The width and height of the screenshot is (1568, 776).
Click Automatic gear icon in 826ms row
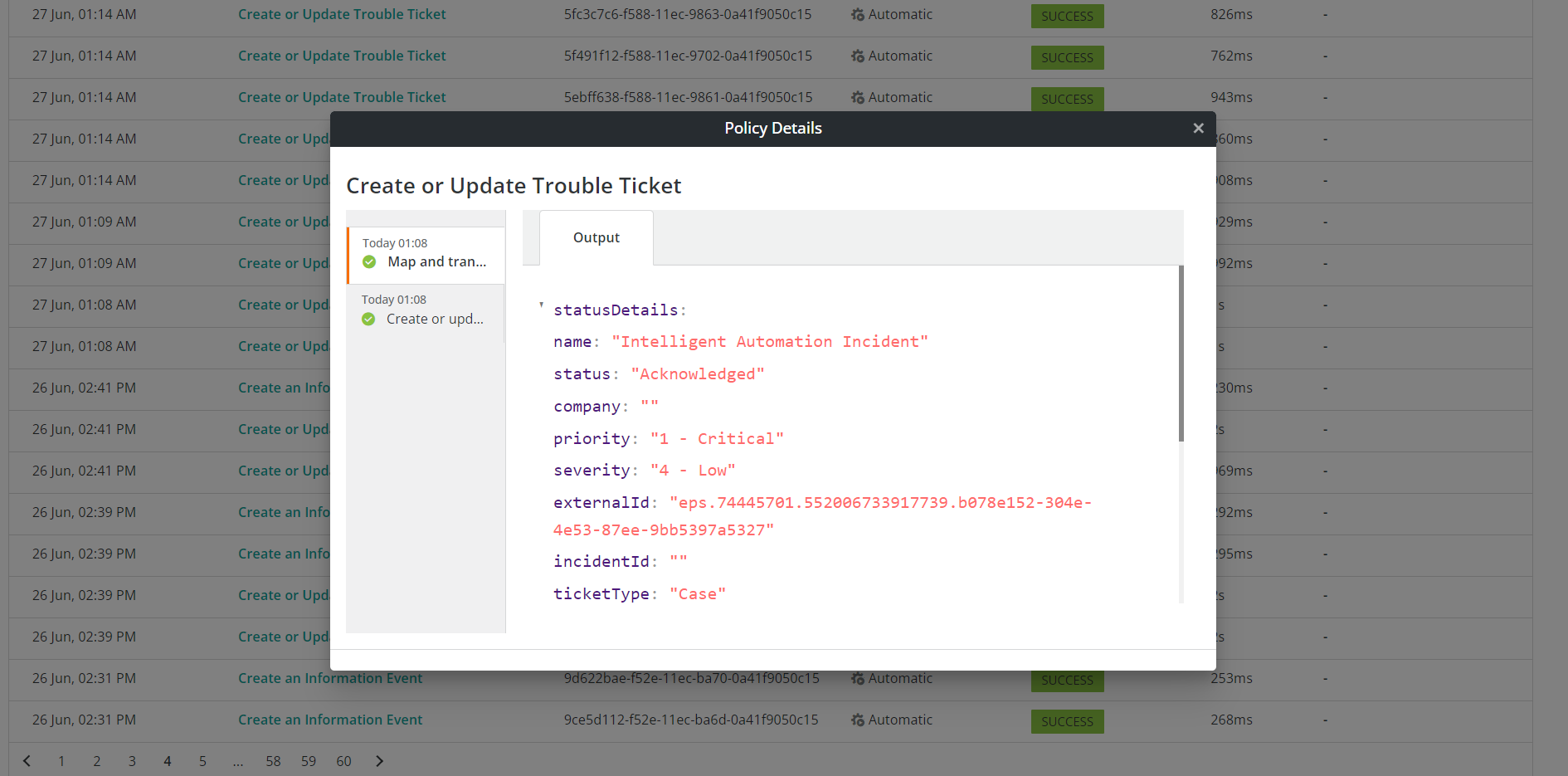[858, 15]
